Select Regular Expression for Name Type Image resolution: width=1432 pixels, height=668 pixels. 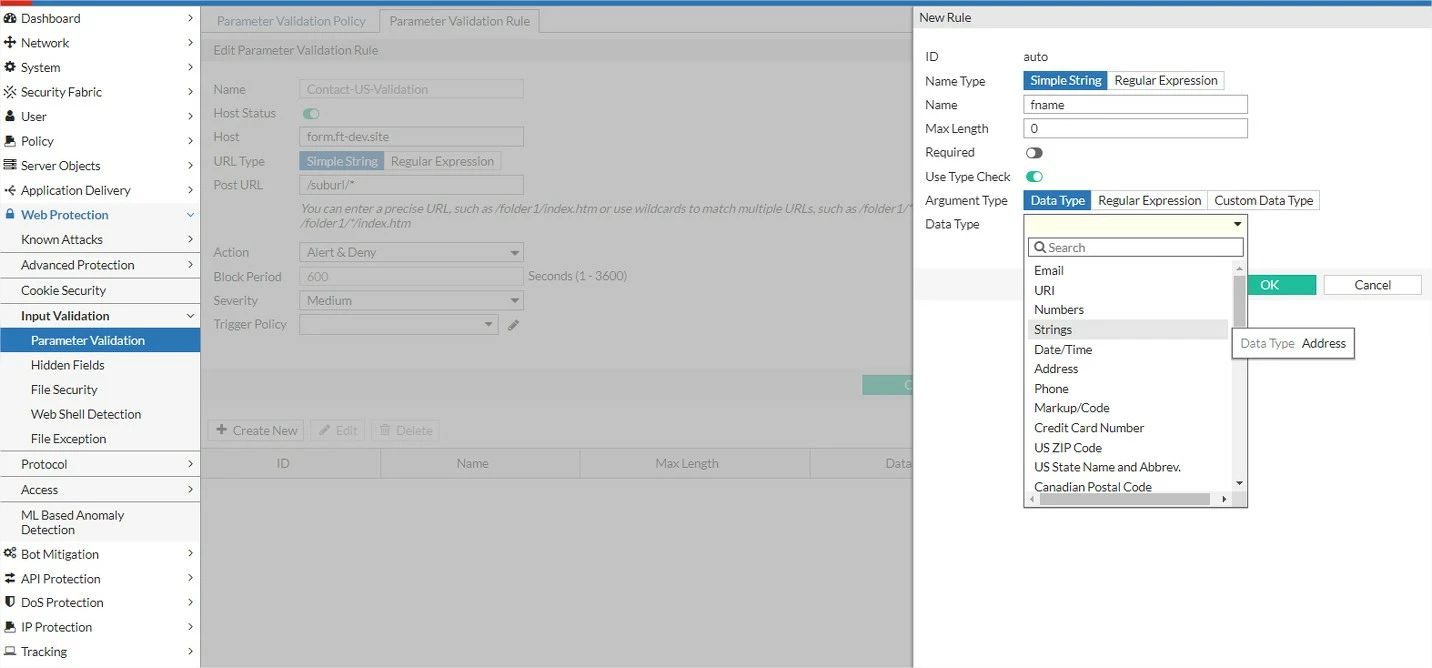[1166, 81]
